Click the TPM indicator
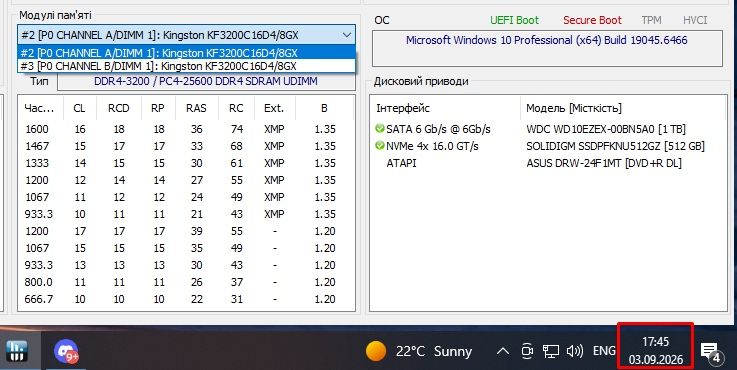This screenshot has width=737, height=370. 651,20
